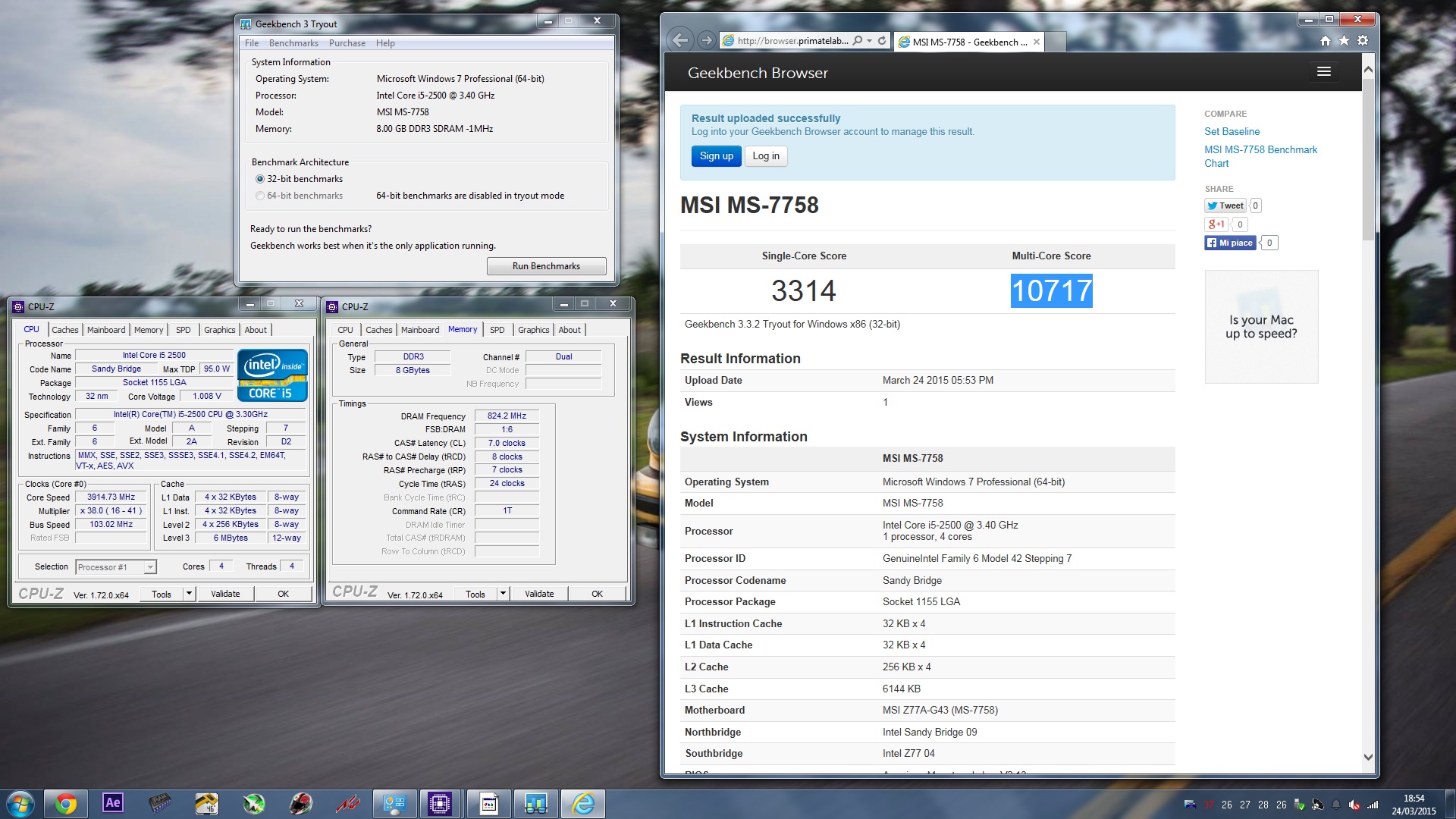Open Geekbench File menu
The height and width of the screenshot is (819, 1456).
pos(252,43)
